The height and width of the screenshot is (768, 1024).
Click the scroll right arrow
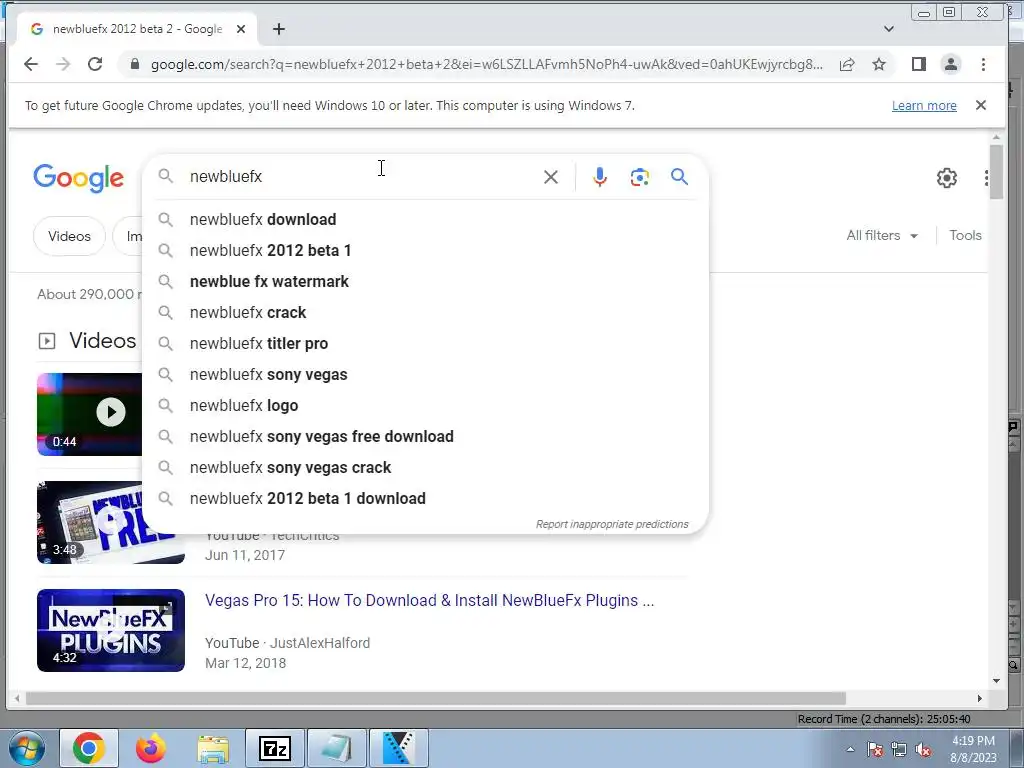point(980,698)
